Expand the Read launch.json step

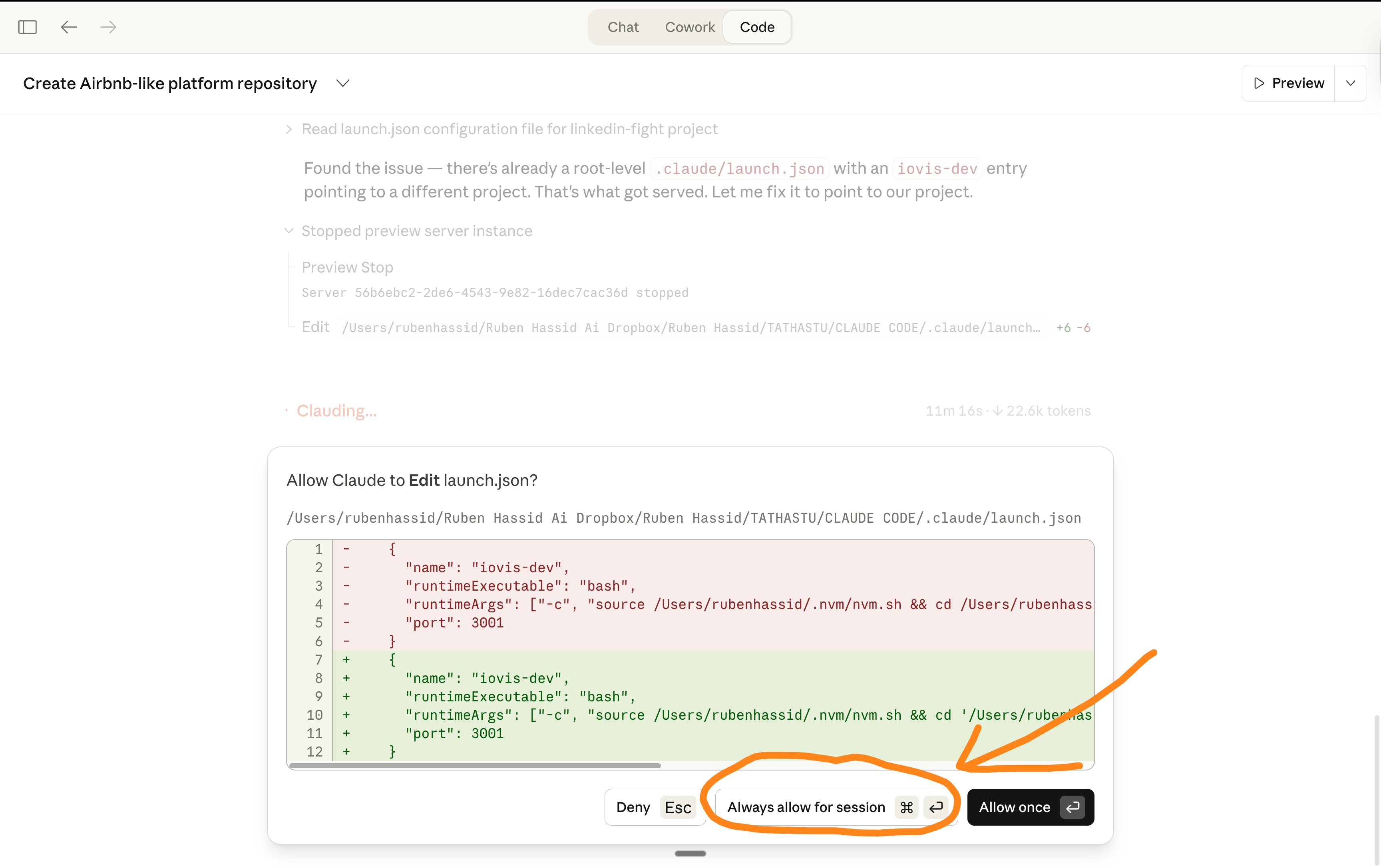click(289, 129)
